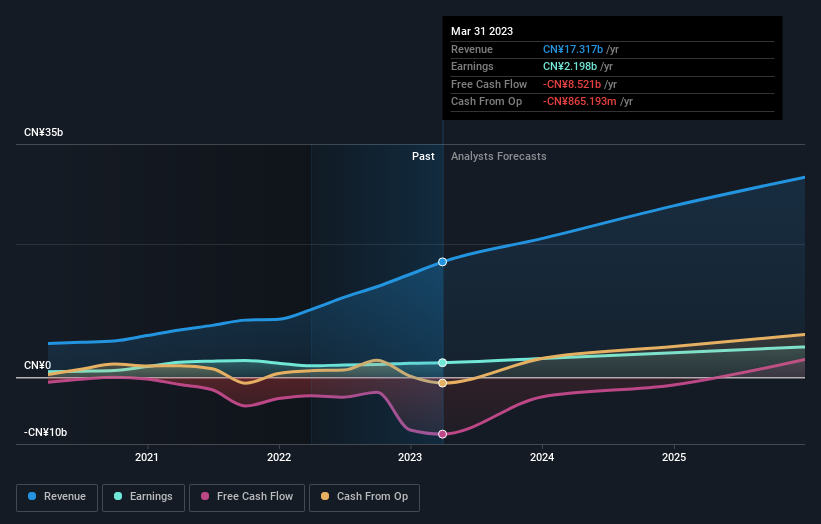The width and height of the screenshot is (821, 524).
Task: Click the CN¥35b y-axis label
Action: [43, 132]
